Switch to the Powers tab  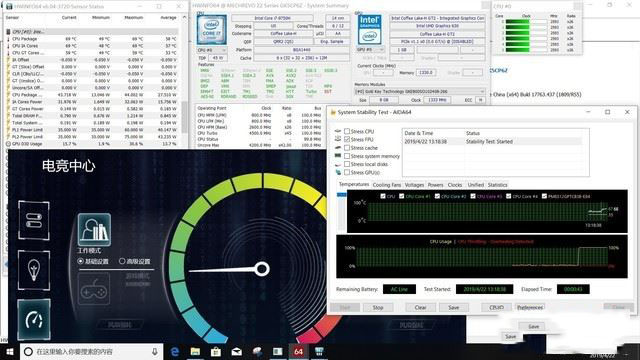(x=435, y=185)
